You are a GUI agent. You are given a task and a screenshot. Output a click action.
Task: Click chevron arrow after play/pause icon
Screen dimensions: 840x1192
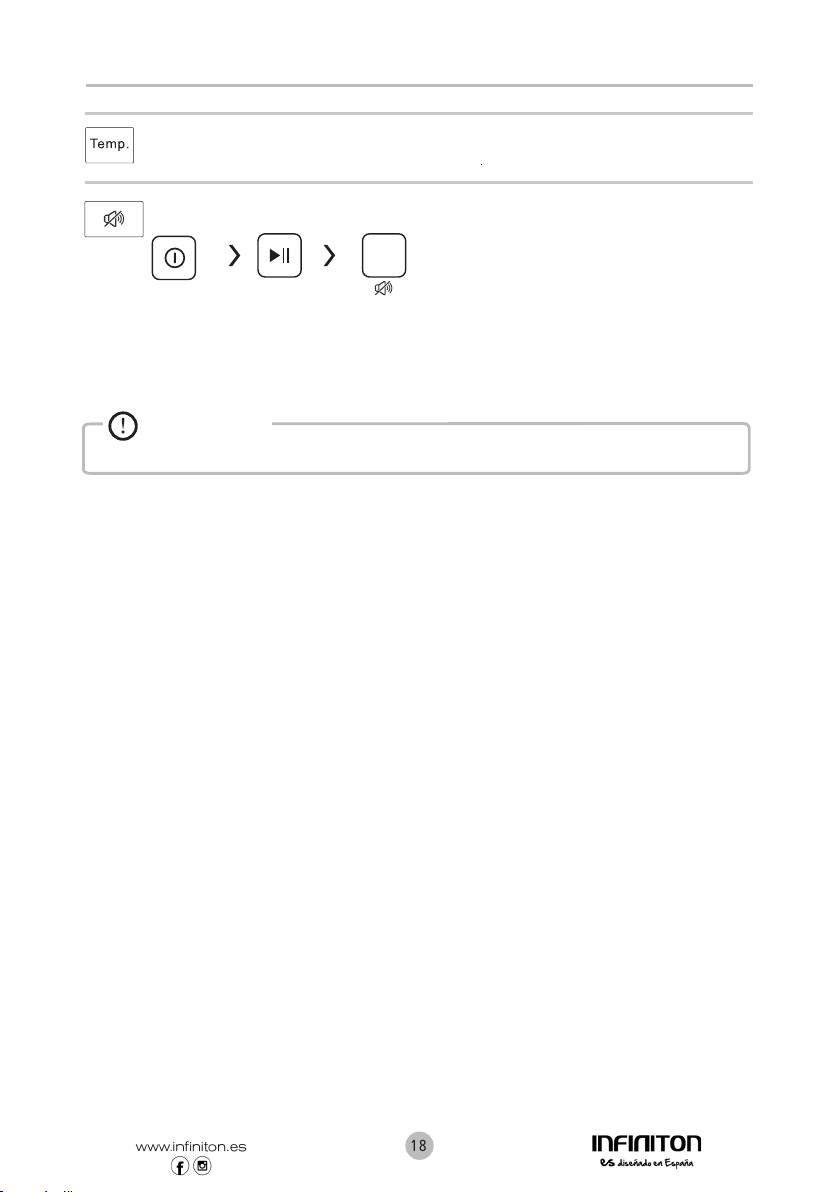pos(329,255)
